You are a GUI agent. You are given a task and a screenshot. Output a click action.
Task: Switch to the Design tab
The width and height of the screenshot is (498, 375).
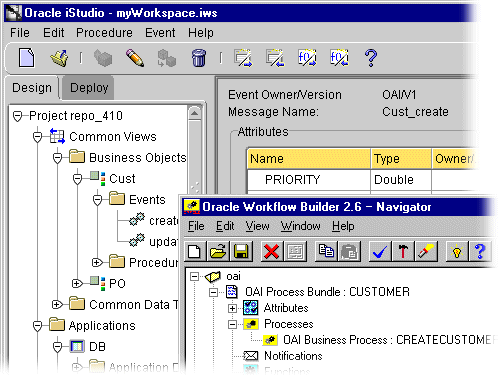point(32,88)
